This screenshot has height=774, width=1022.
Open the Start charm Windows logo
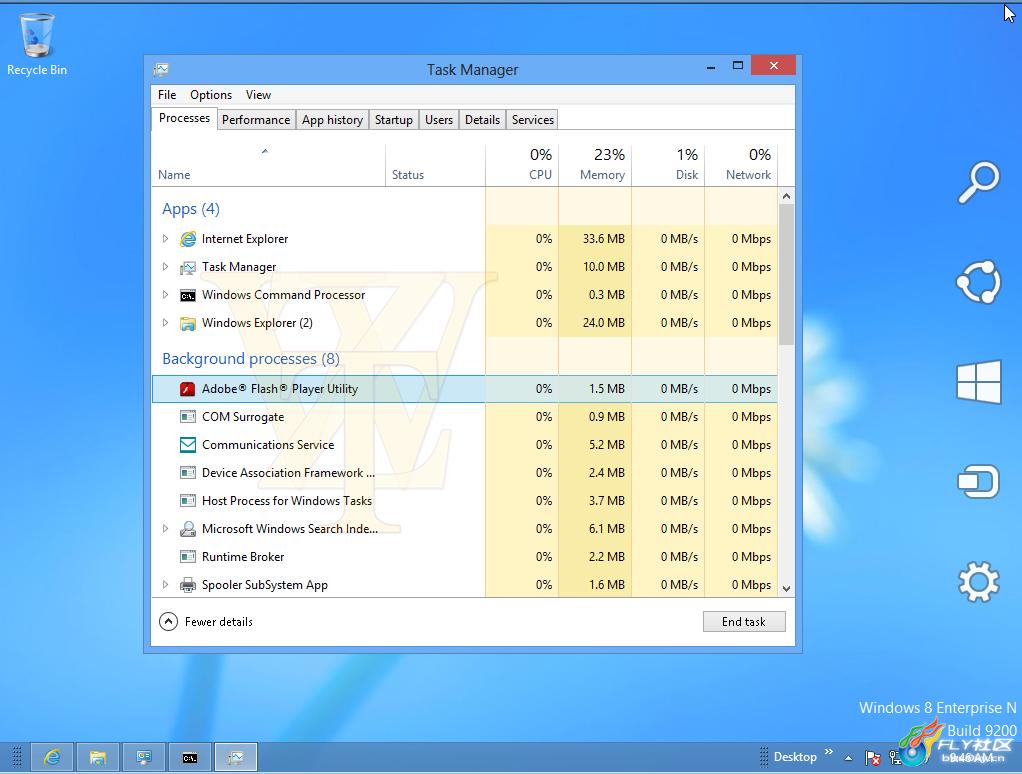coord(978,382)
